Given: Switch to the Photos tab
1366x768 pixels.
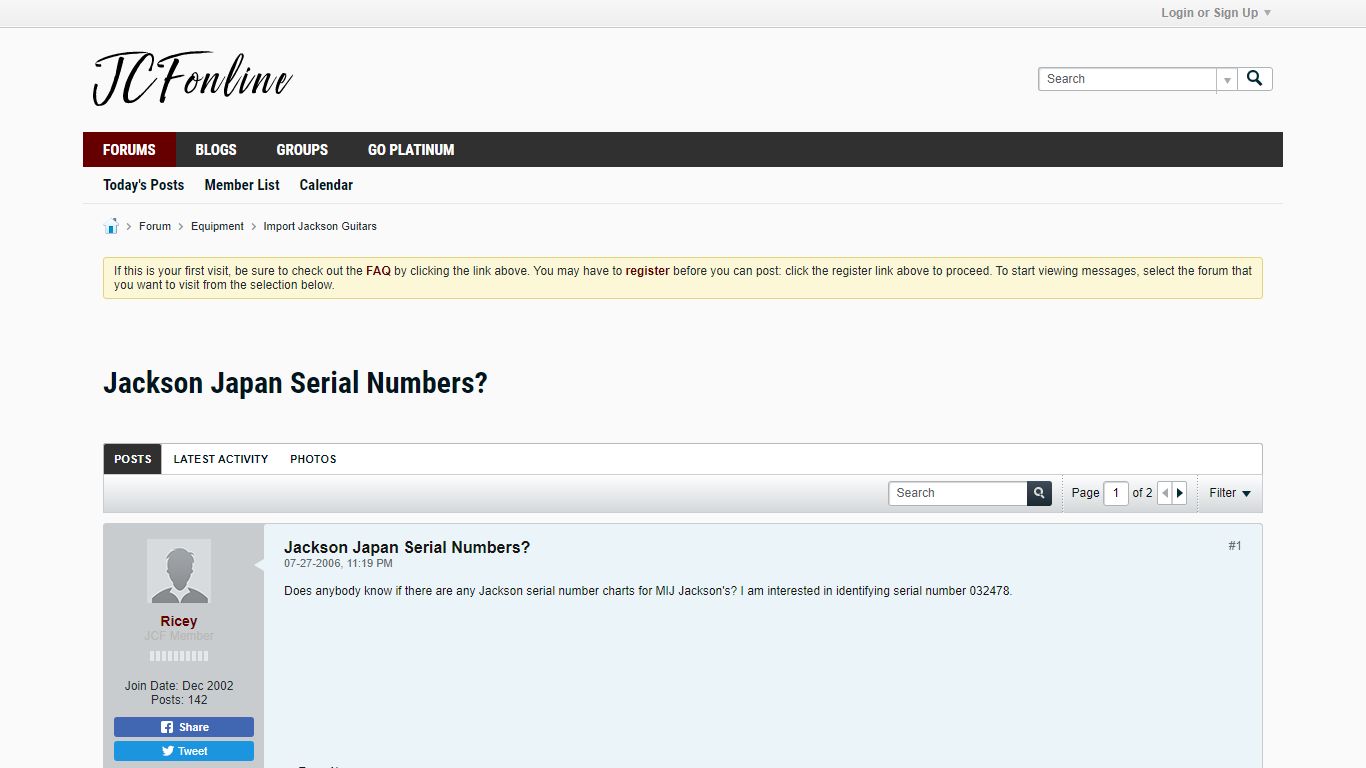Looking at the screenshot, I should click(x=313, y=459).
